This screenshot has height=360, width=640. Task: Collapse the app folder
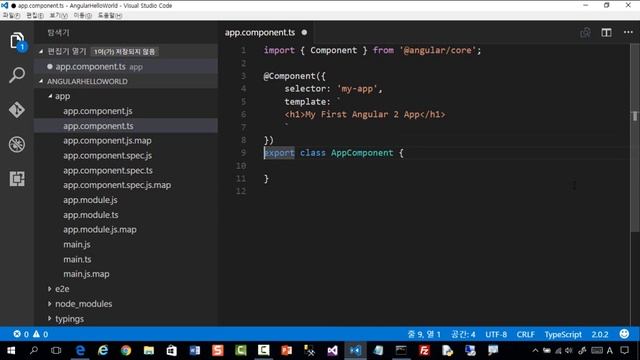point(50,96)
